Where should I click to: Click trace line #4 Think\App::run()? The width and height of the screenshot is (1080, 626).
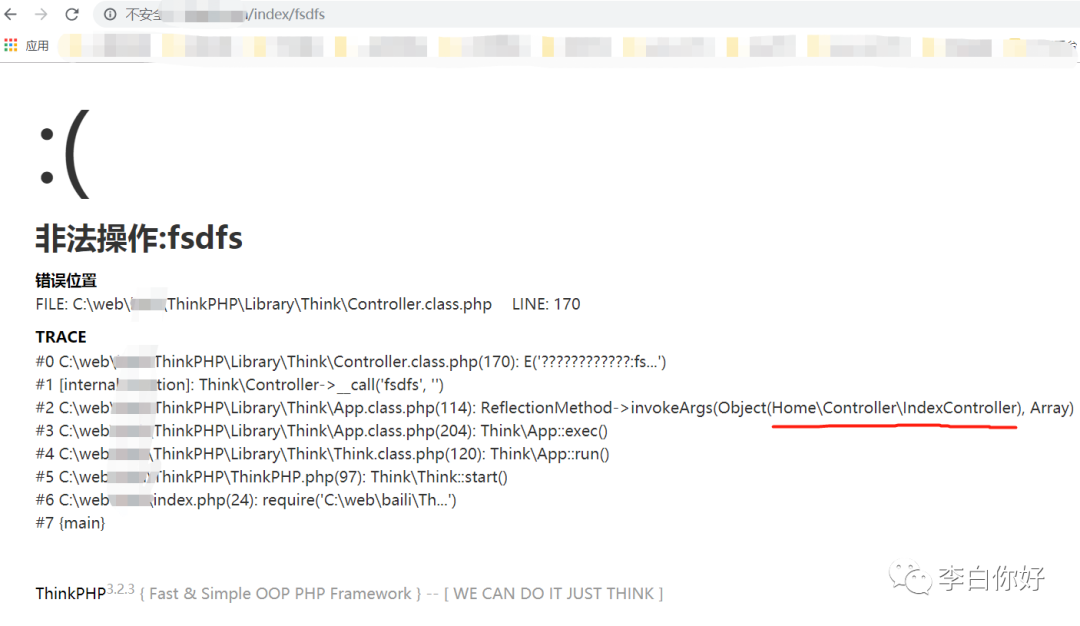coord(322,454)
